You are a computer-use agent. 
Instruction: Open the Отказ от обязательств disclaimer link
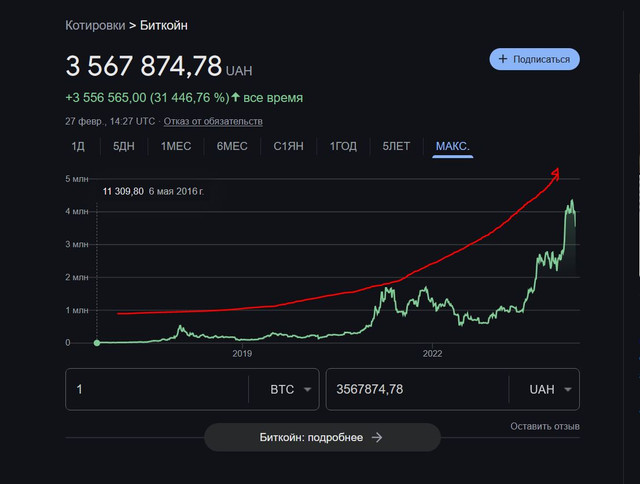click(213, 121)
